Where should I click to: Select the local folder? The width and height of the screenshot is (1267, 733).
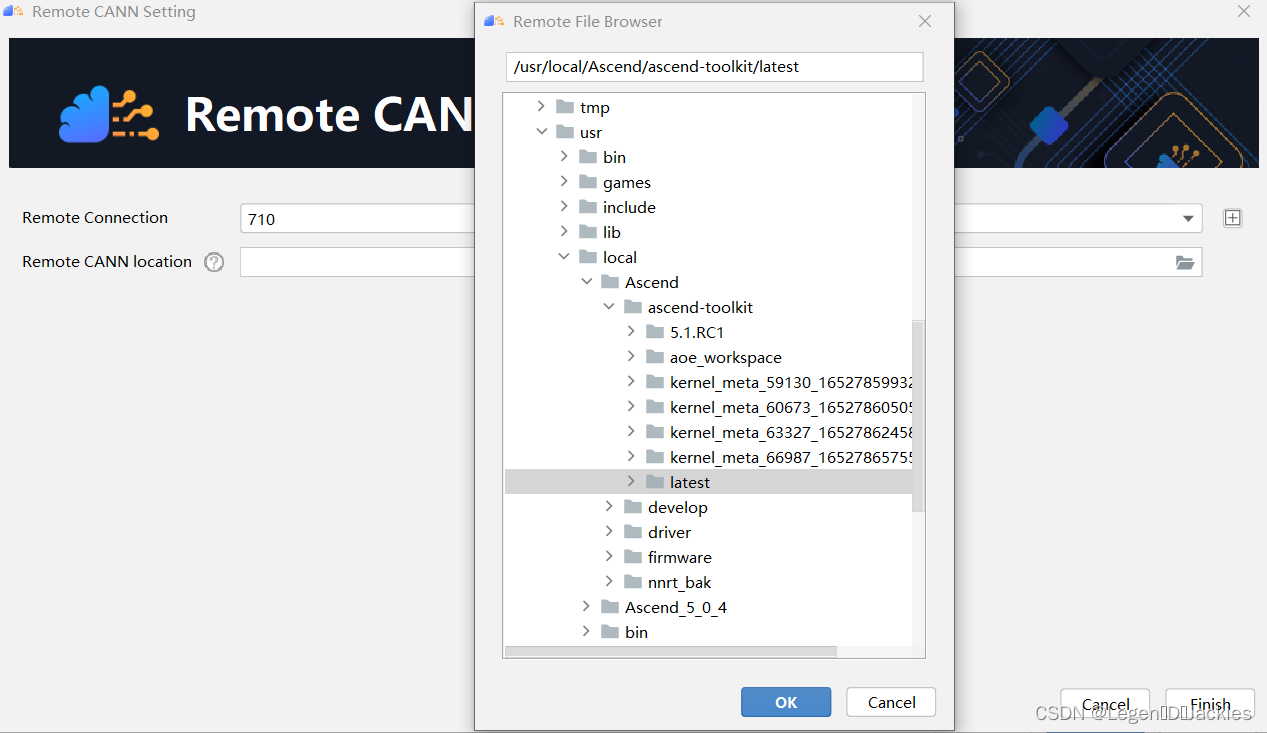pos(620,257)
